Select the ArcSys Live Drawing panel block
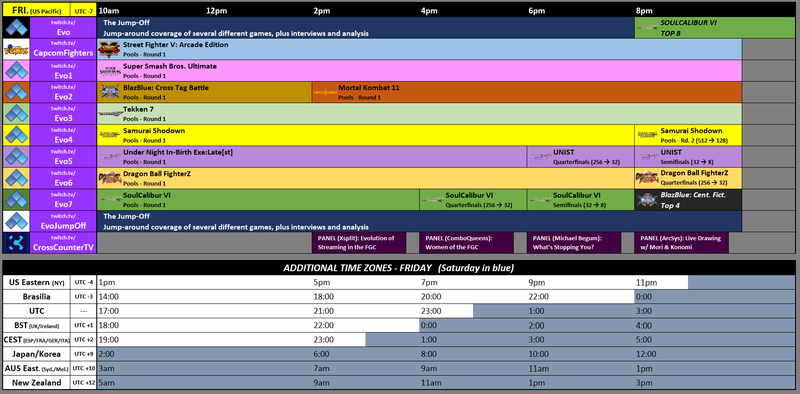This screenshot has width=800, height=394. [x=682, y=243]
